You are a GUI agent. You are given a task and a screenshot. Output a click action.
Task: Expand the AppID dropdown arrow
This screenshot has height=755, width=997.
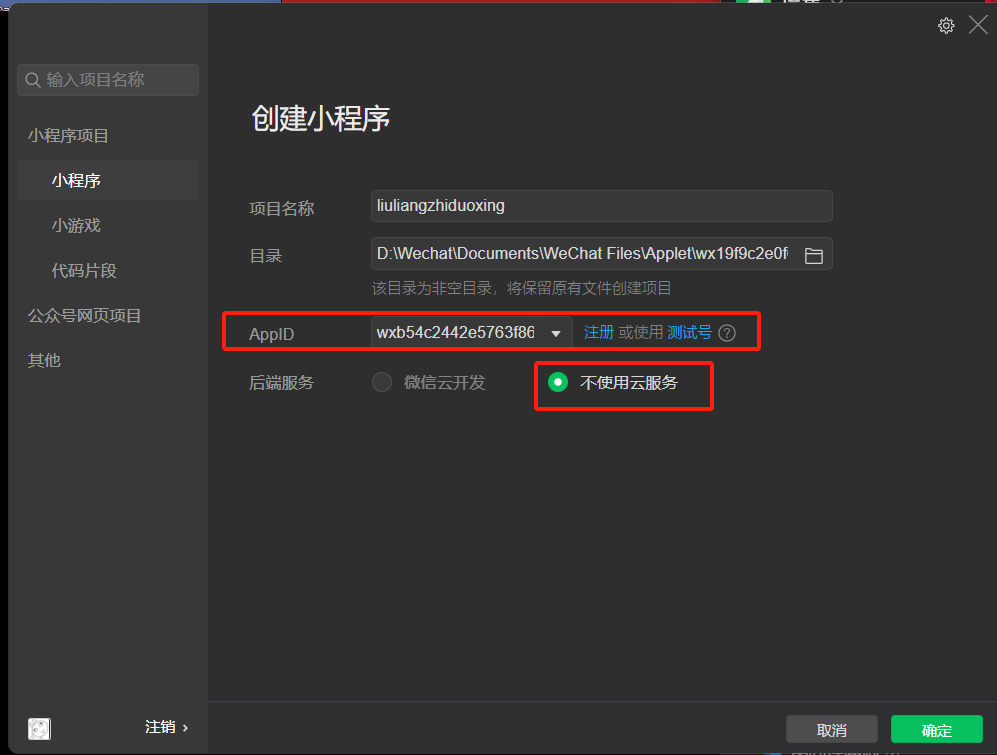pyautogui.click(x=556, y=334)
